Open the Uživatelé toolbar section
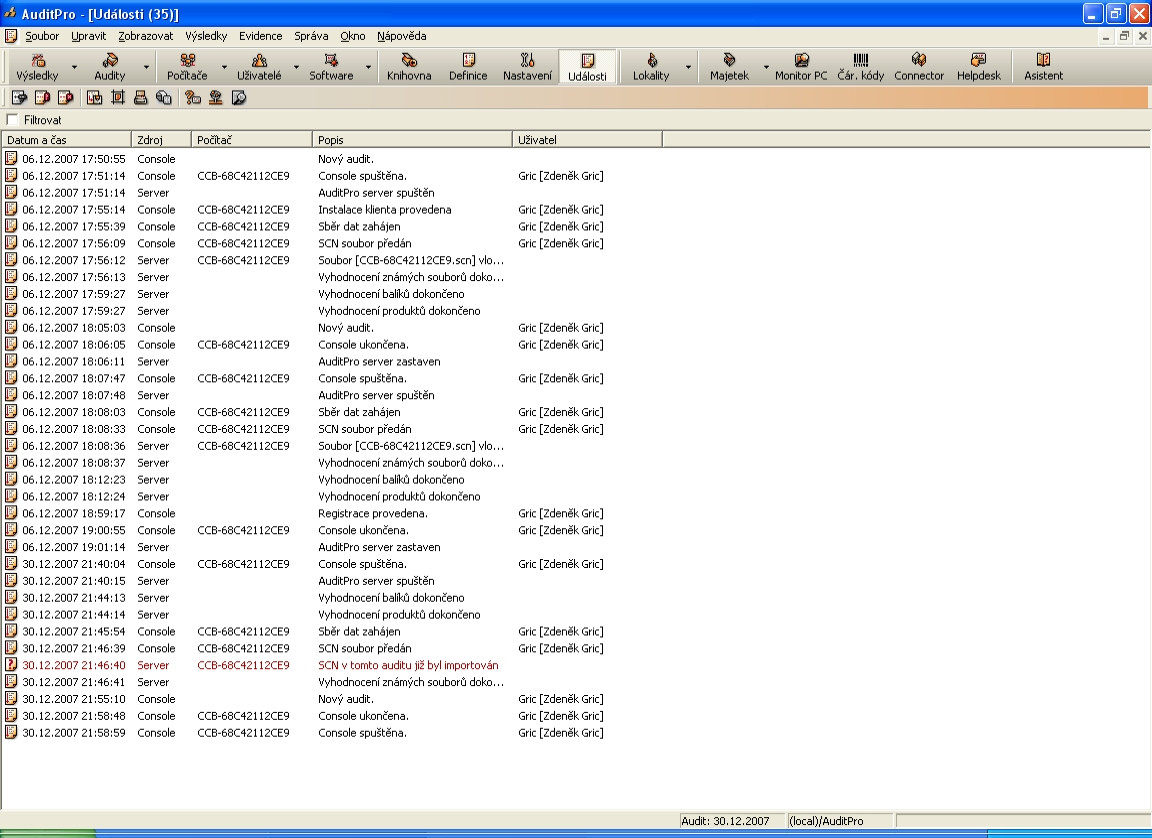The width and height of the screenshot is (1152, 838). pyautogui.click(x=259, y=67)
